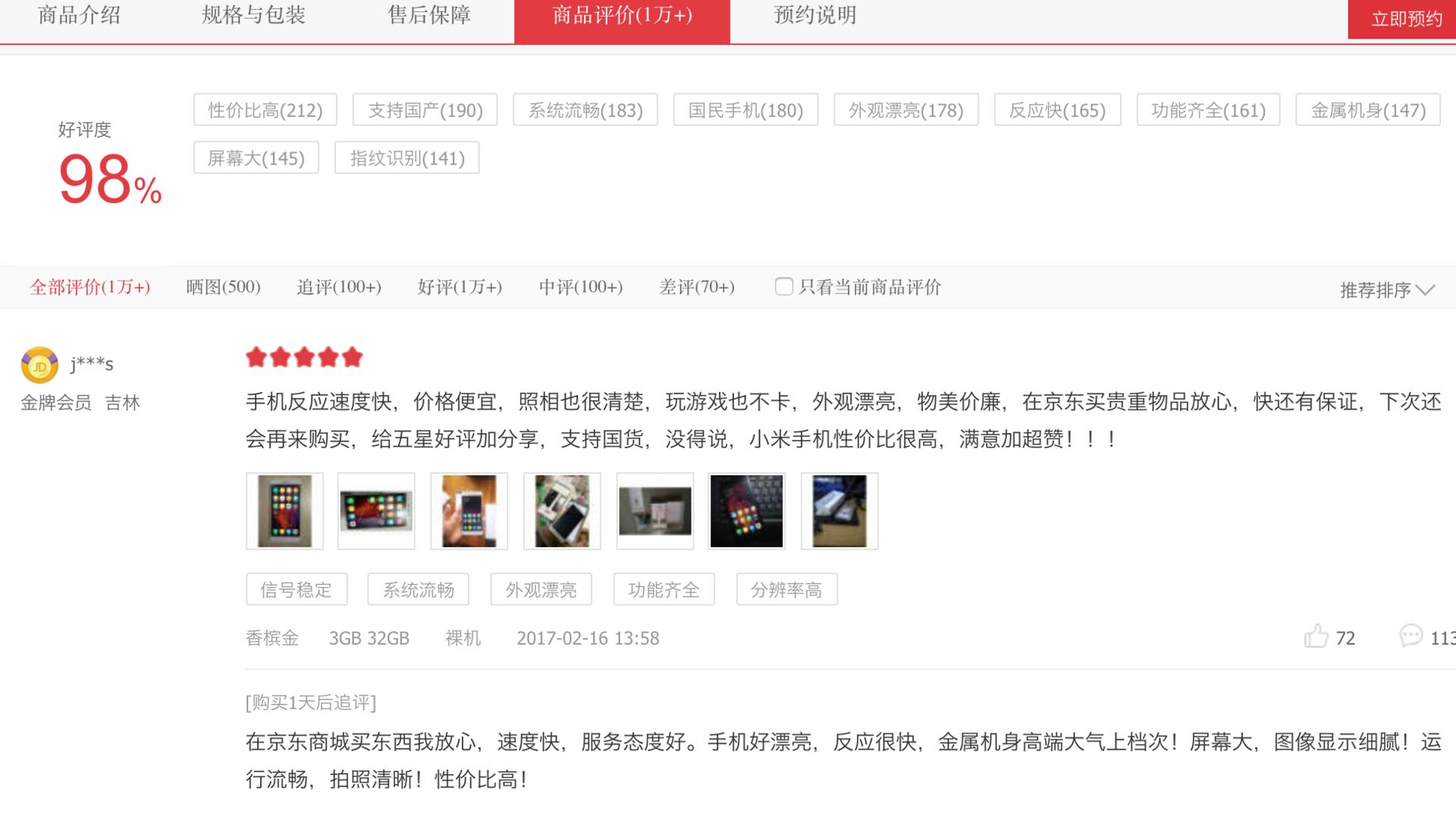Click the 立即预约 button

point(1405,19)
